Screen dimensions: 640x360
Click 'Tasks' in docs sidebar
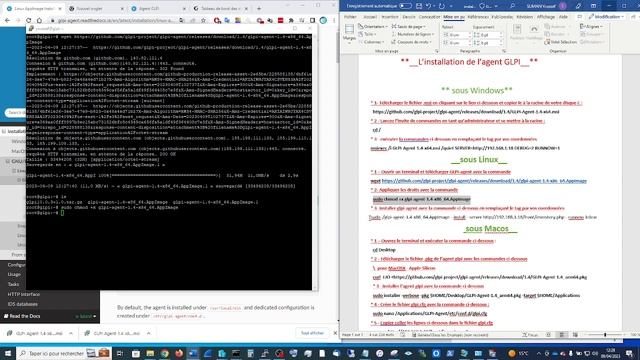point(13,284)
